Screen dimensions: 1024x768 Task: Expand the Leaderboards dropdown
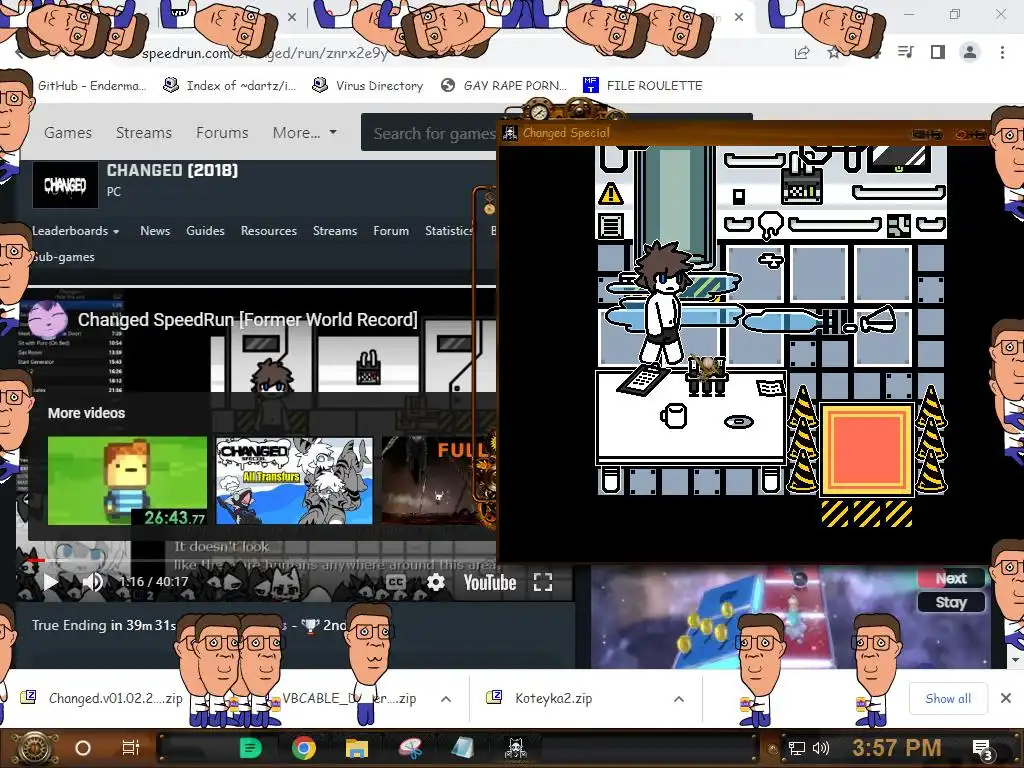click(x=76, y=231)
